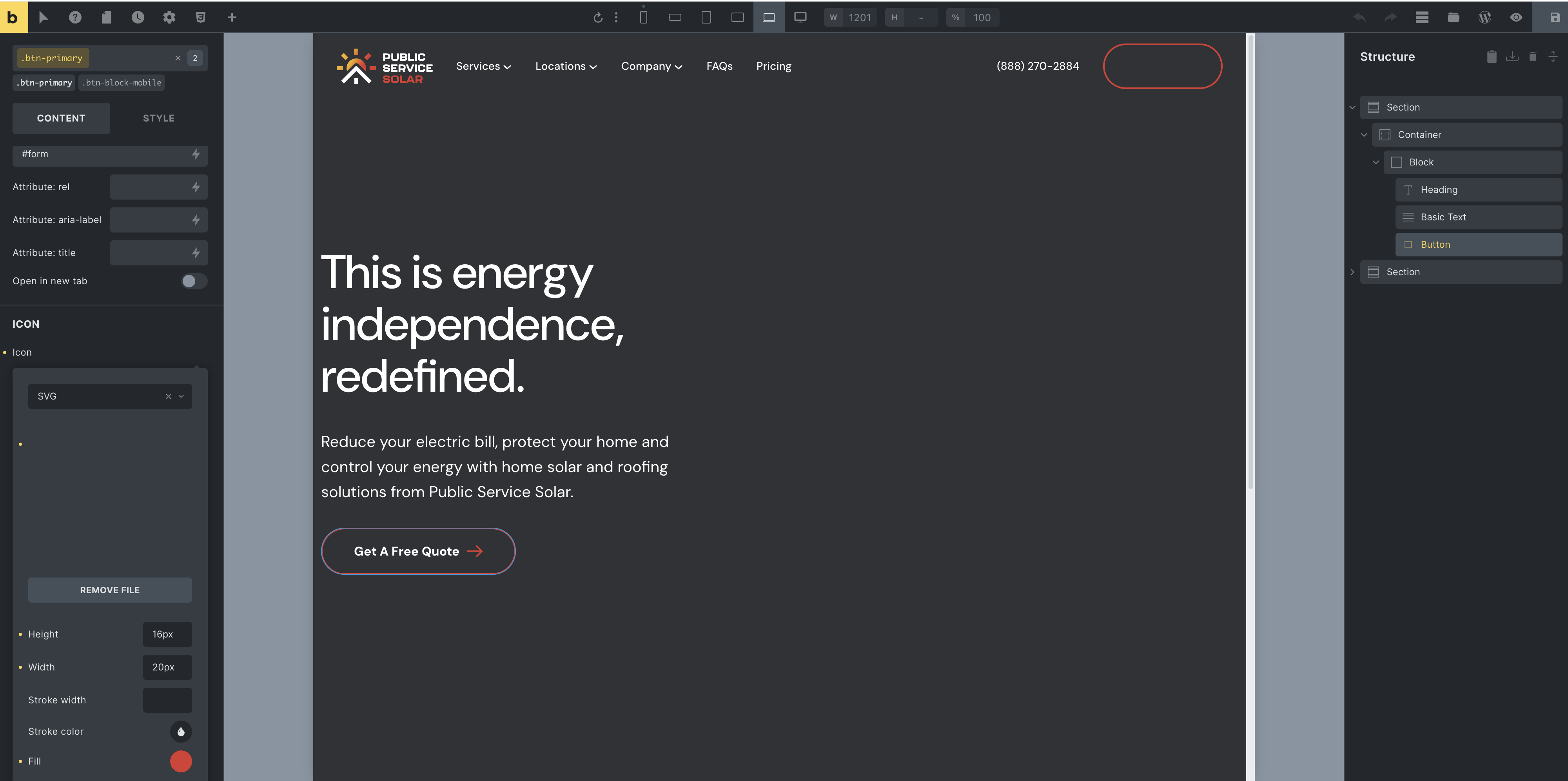Viewport: 1568px width, 781px height.
Task: Open the Pages document icon
Action: click(x=107, y=17)
